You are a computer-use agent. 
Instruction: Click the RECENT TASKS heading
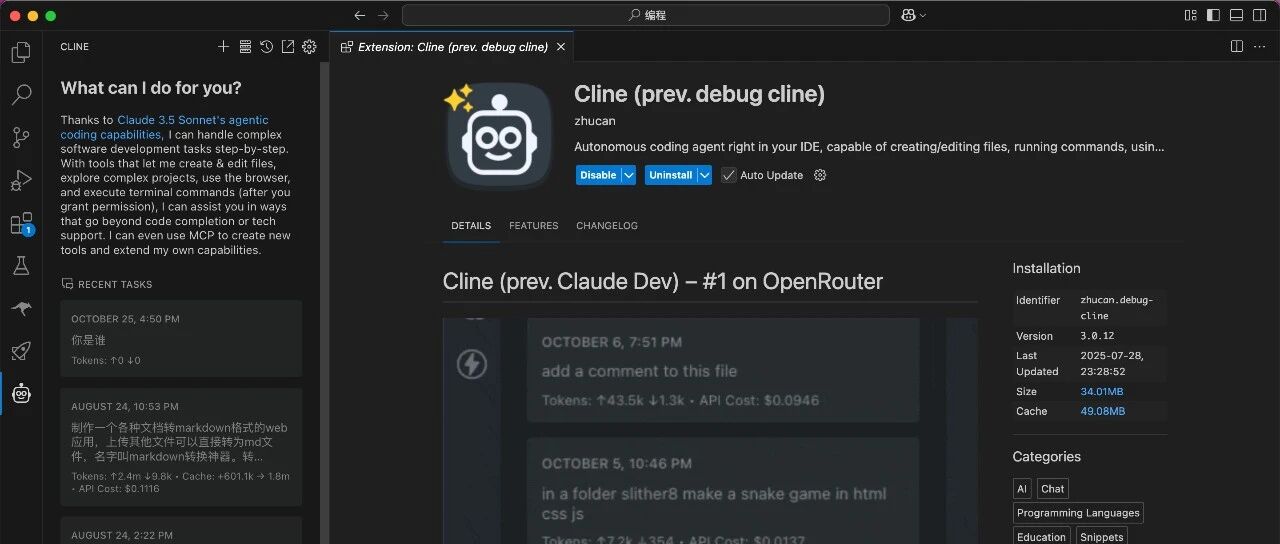115,284
